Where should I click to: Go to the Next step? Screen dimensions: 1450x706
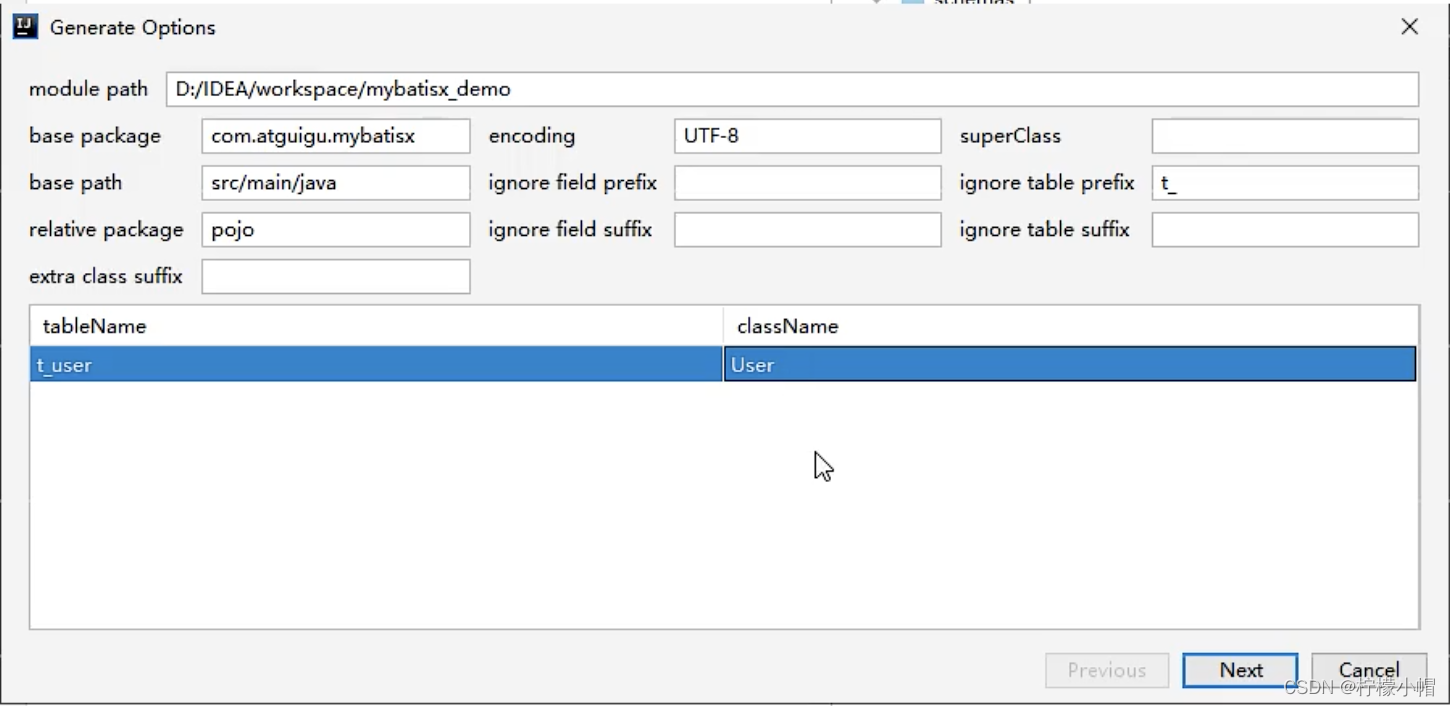click(x=1240, y=671)
